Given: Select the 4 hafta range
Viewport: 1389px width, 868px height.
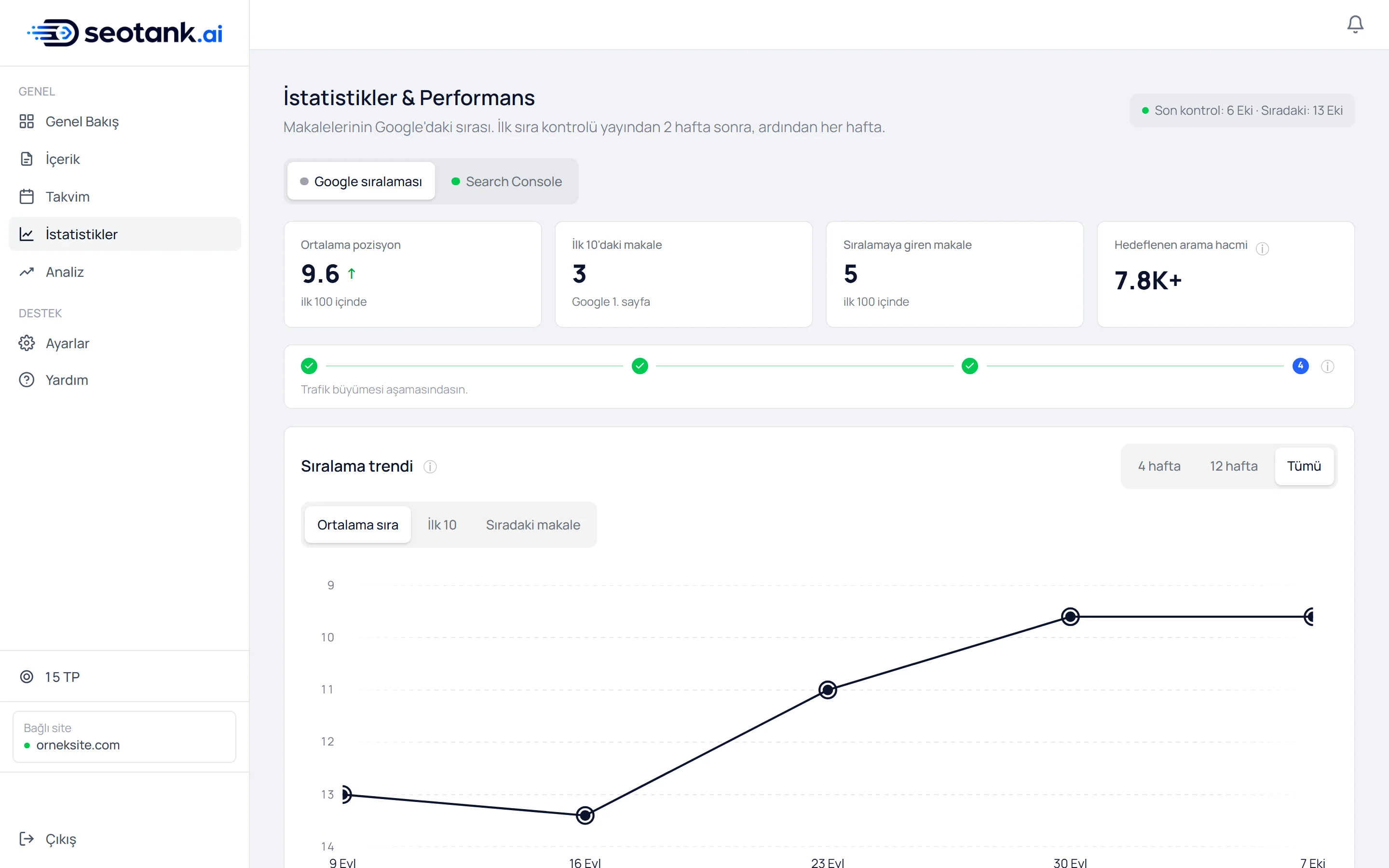Looking at the screenshot, I should tap(1159, 466).
